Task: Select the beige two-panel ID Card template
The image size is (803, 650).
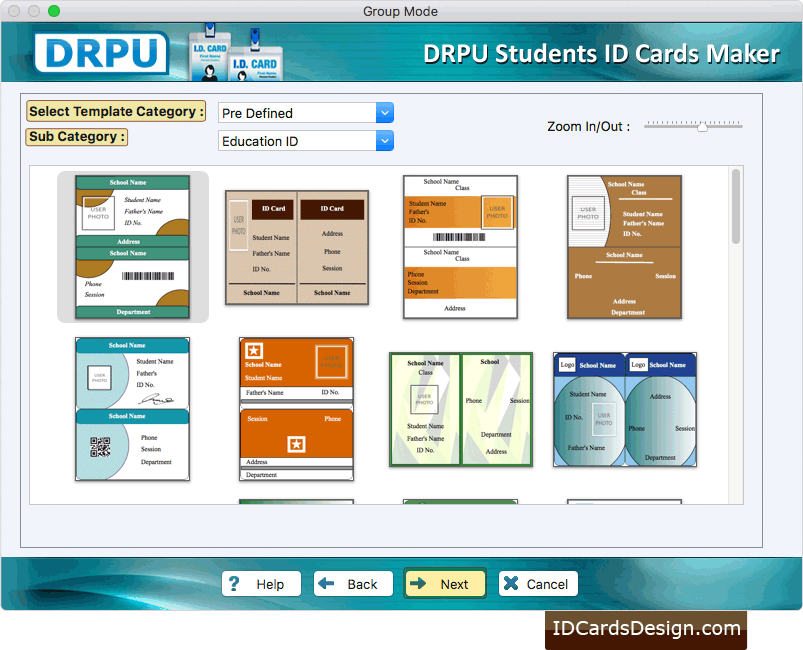Action: [x=297, y=247]
